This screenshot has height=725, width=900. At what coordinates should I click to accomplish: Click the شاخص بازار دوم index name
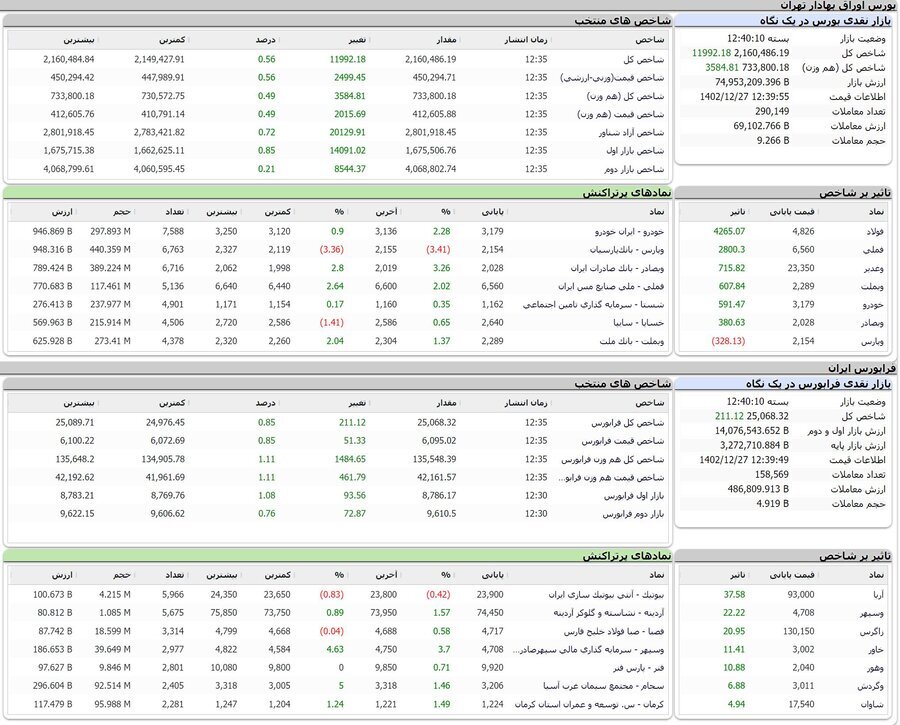tap(634, 169)
